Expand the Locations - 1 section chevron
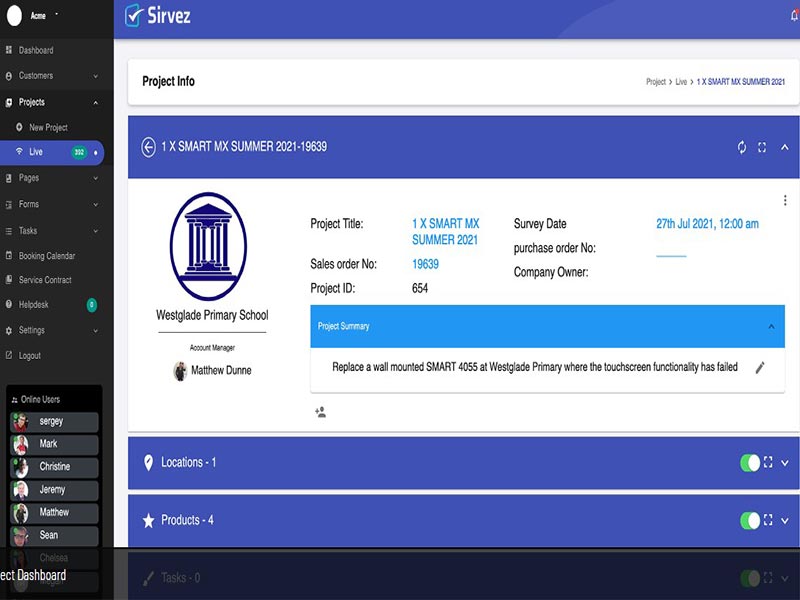This screenshot has height=600, width=800. coord(785,463)
